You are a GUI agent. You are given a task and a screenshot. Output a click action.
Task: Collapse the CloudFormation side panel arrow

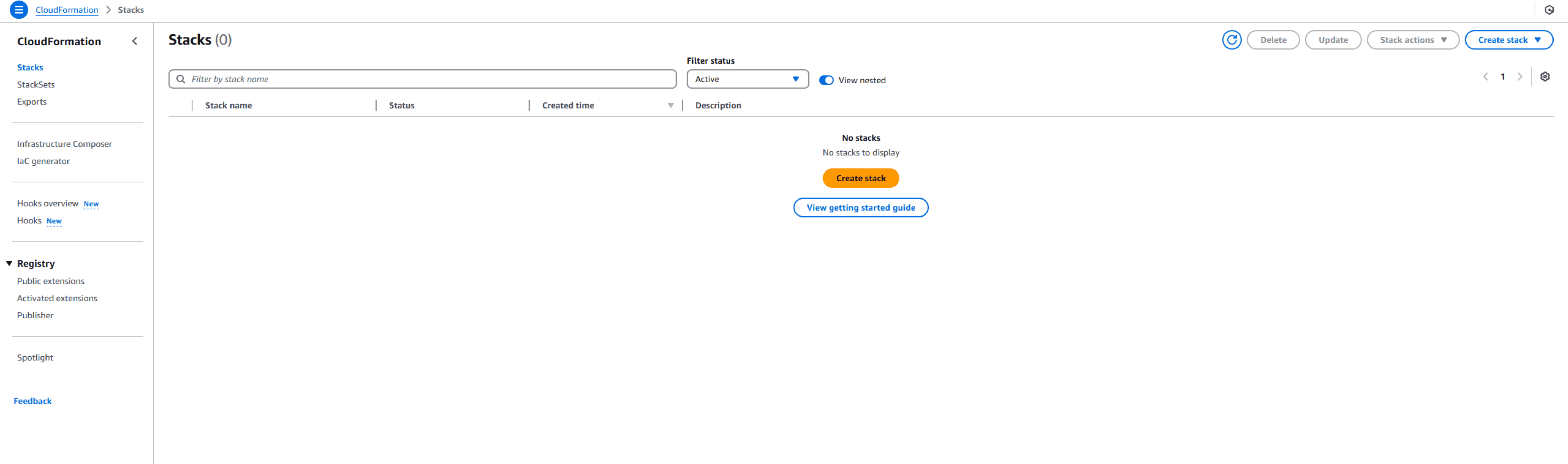(x=134, y=41)
